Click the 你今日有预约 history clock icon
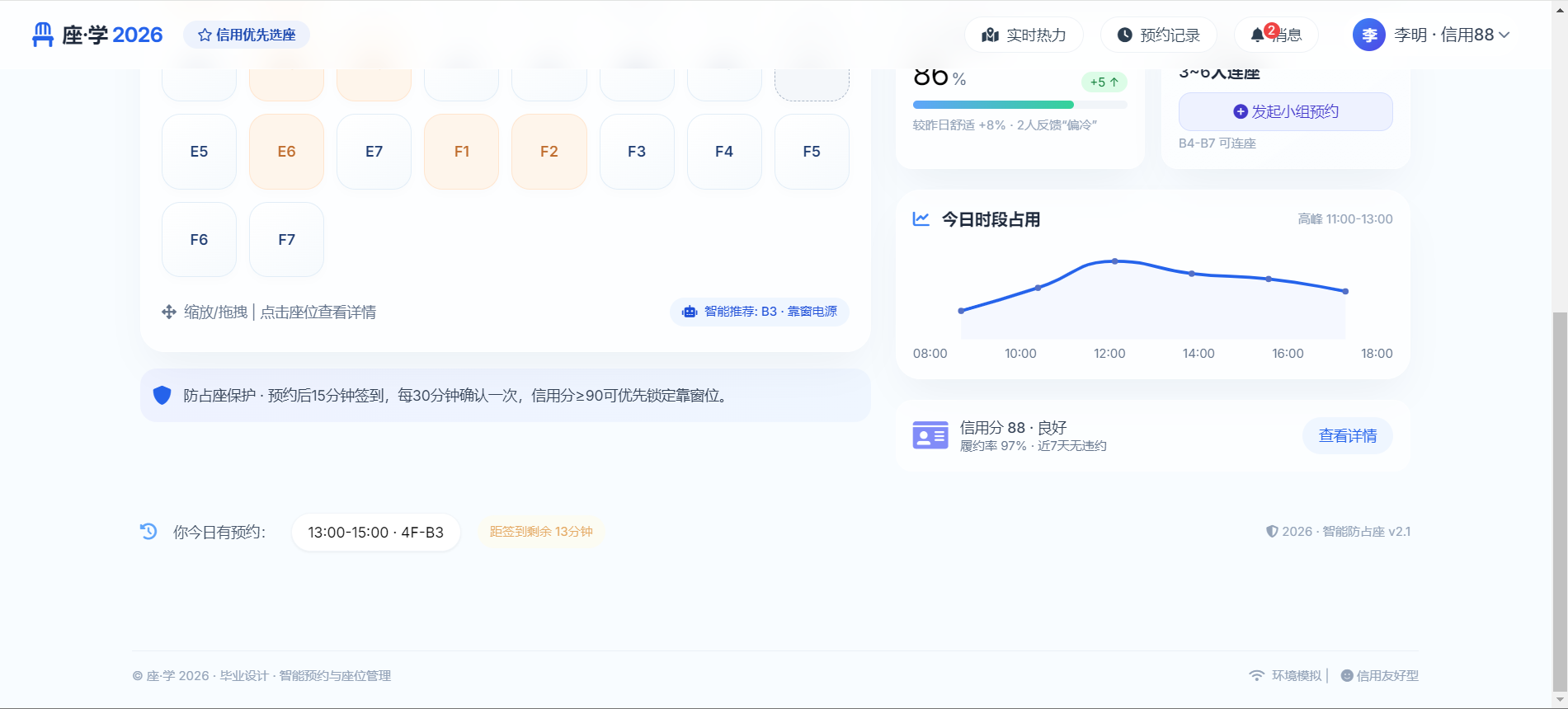This screenshot has height=709, width=1568. pyautogui.click(x=148, y=532)
